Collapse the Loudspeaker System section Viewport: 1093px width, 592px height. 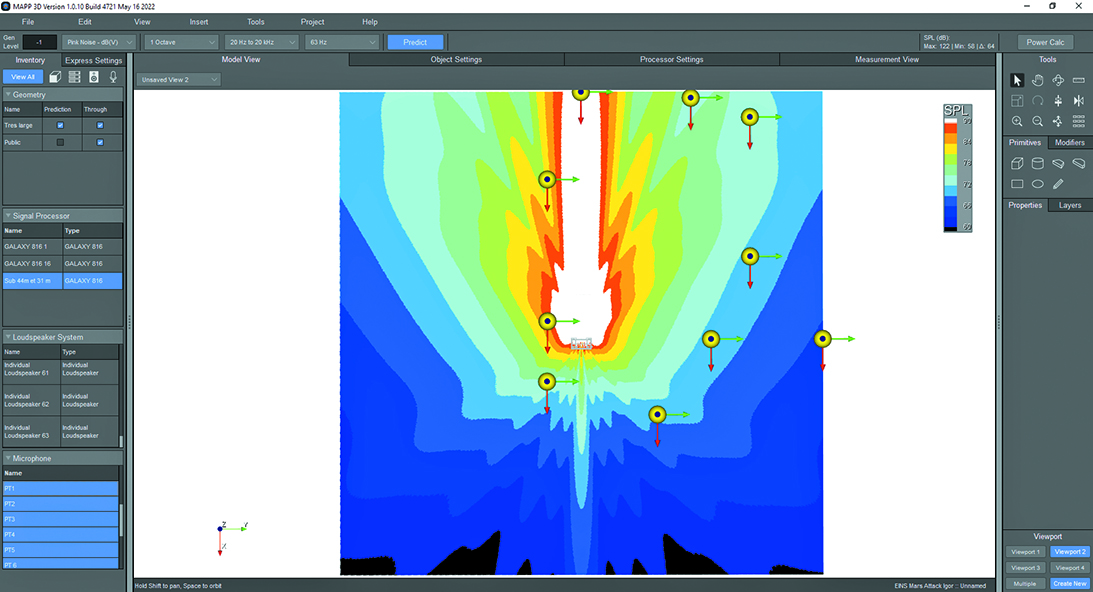pyautogui.click(x=8, y=337)
